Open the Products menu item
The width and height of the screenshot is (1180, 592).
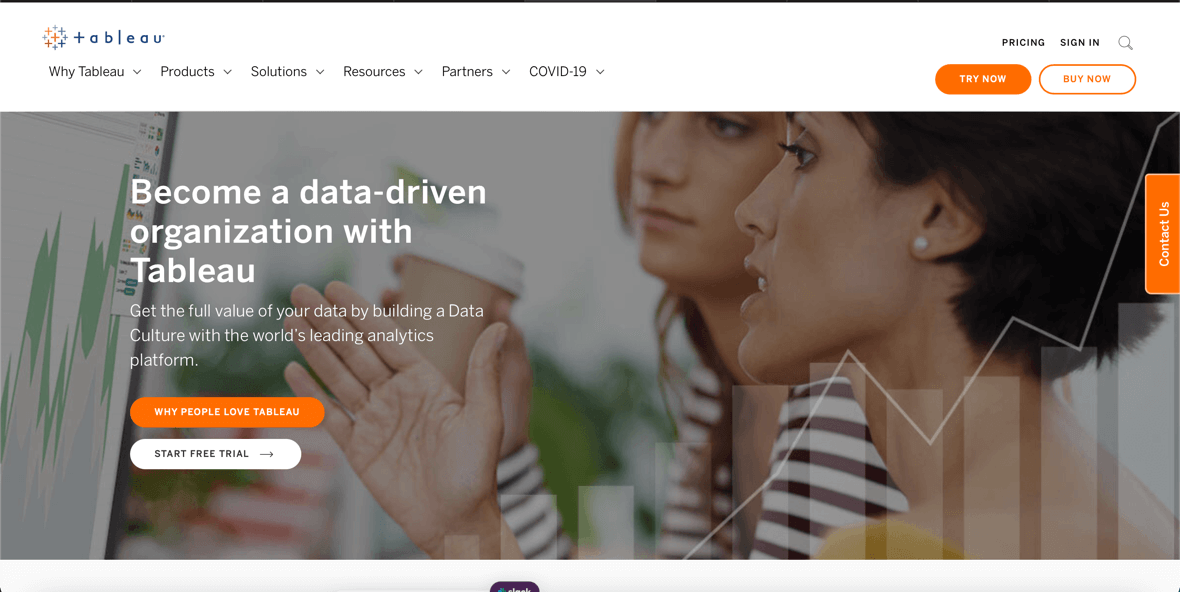pos(187,71)
